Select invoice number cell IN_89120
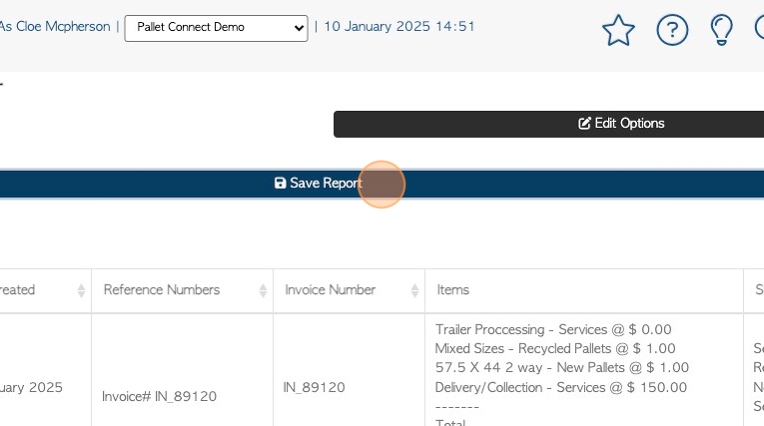 [x=314, y=388]
